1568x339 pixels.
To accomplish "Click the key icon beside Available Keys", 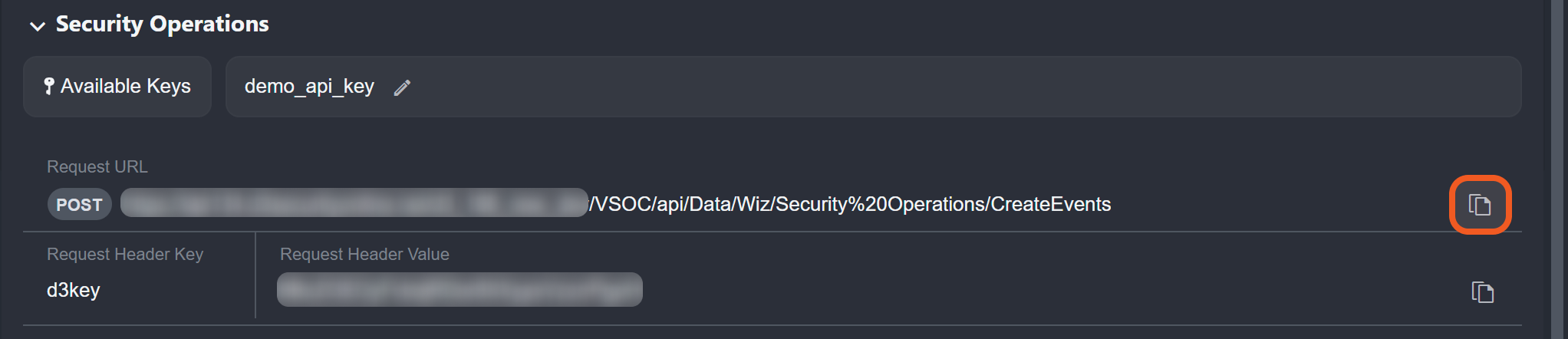I will click(49, 87).
